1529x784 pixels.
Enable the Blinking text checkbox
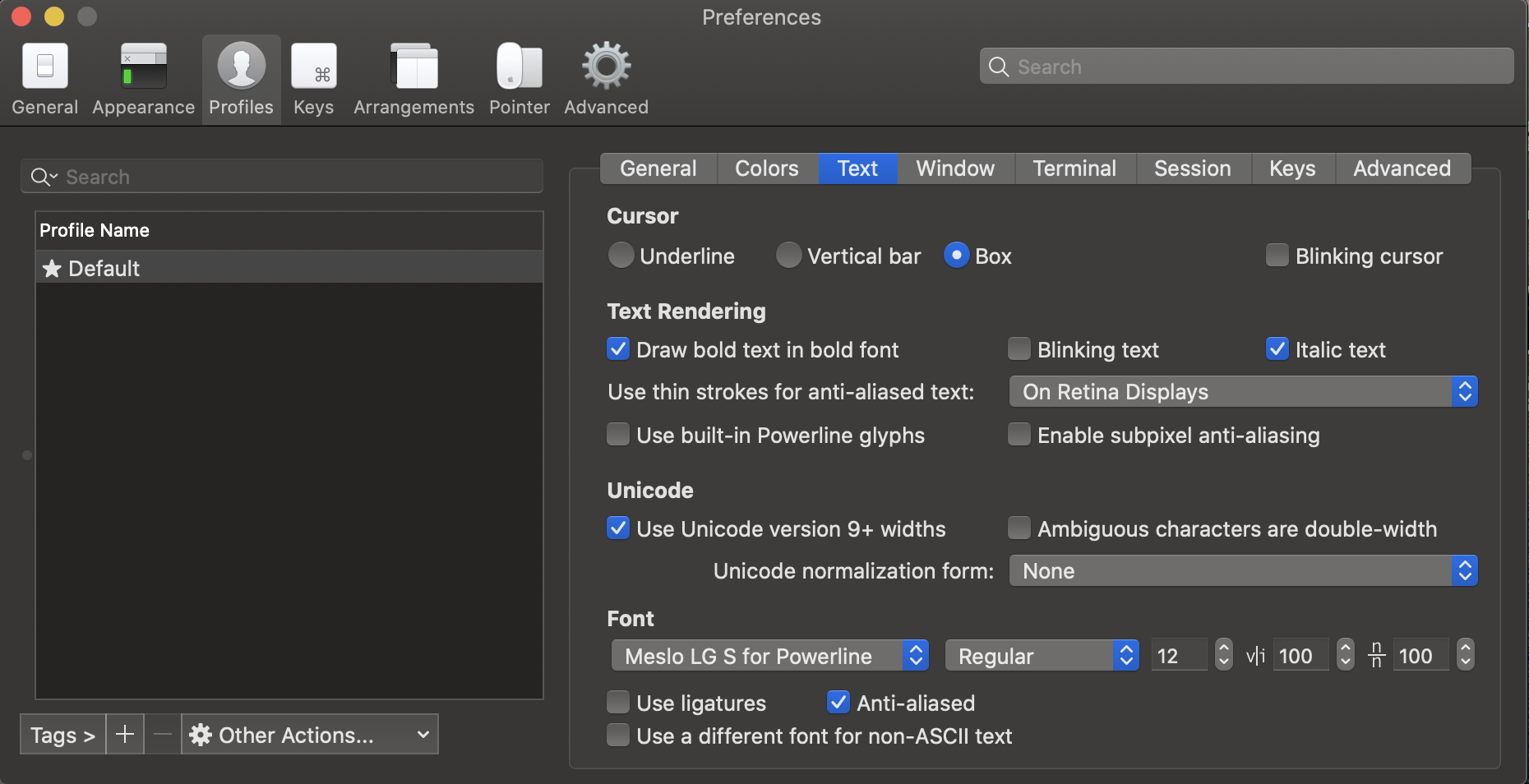coord(1019,349)
